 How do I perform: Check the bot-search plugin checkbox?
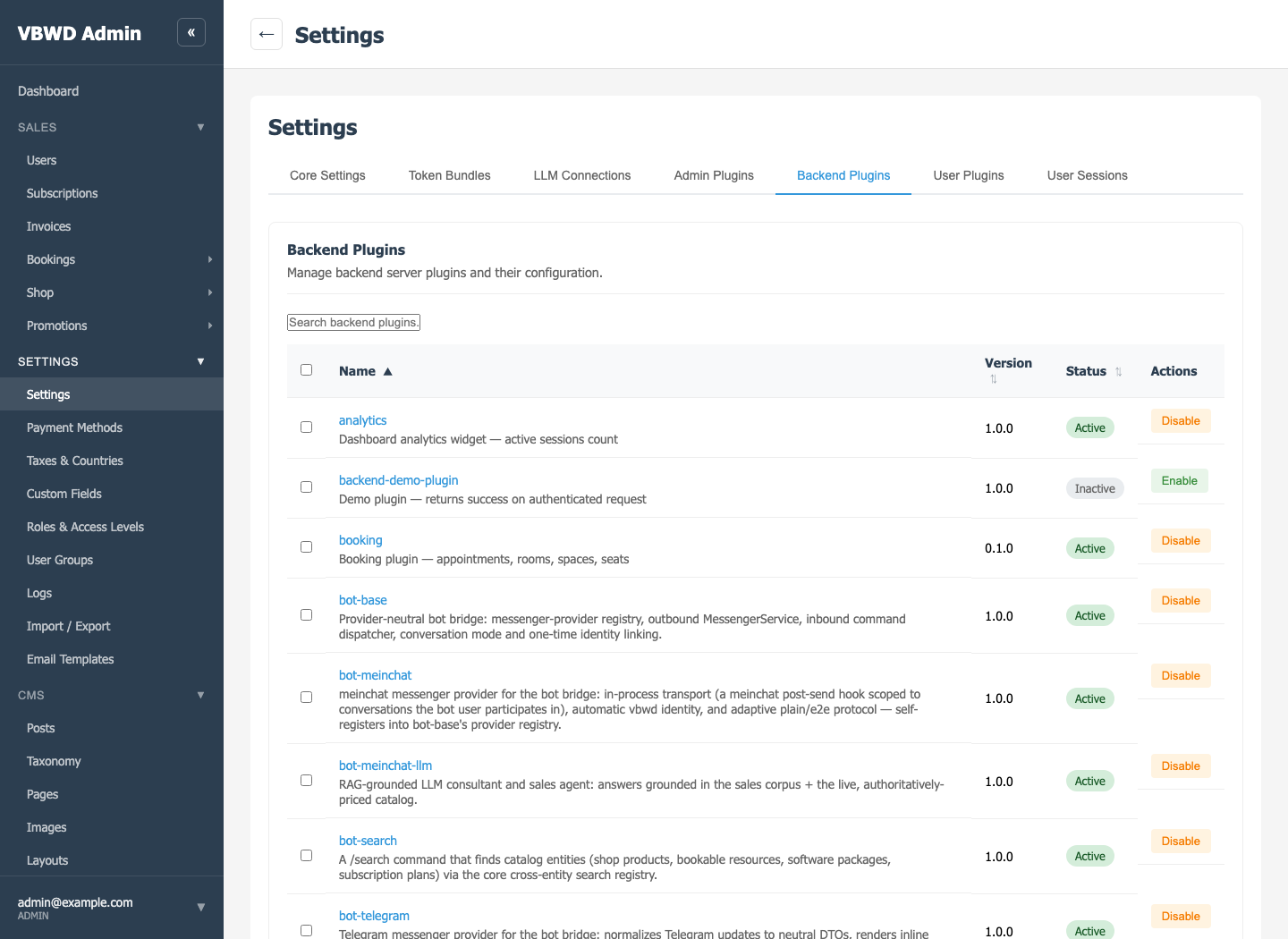tap(307, 856)
